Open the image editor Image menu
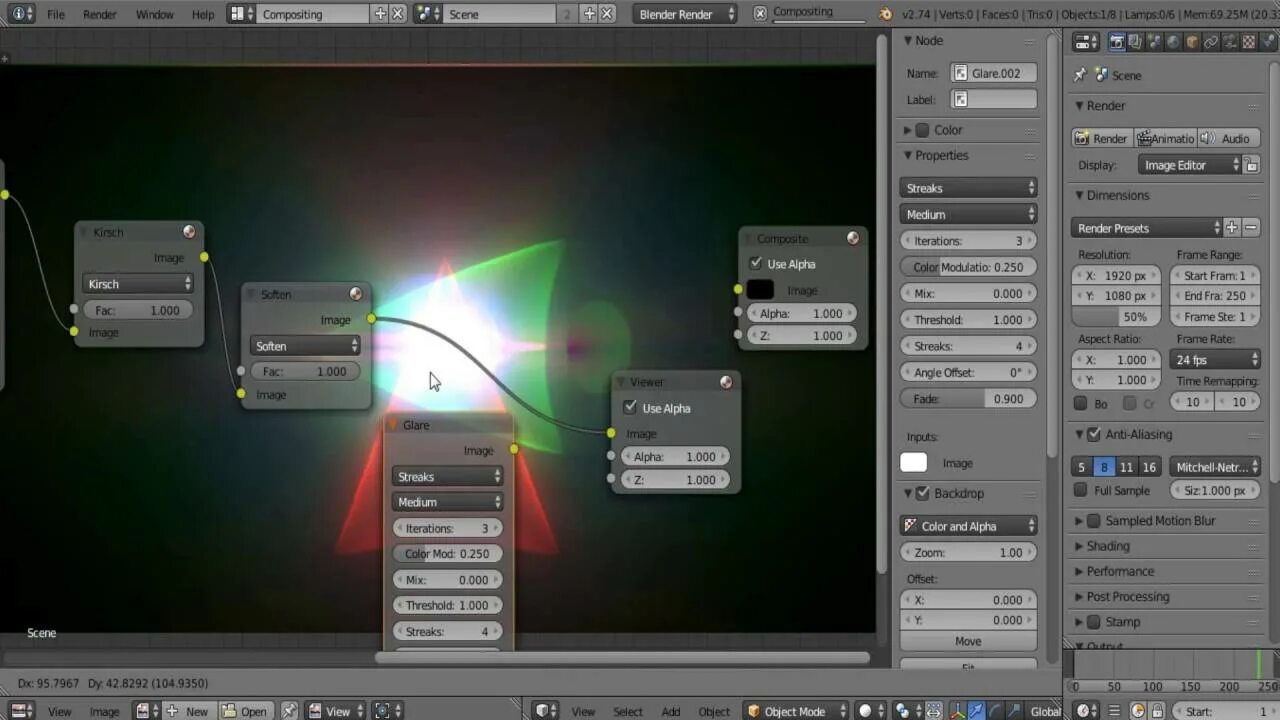 pyautogui.click(x=104, y=711)
